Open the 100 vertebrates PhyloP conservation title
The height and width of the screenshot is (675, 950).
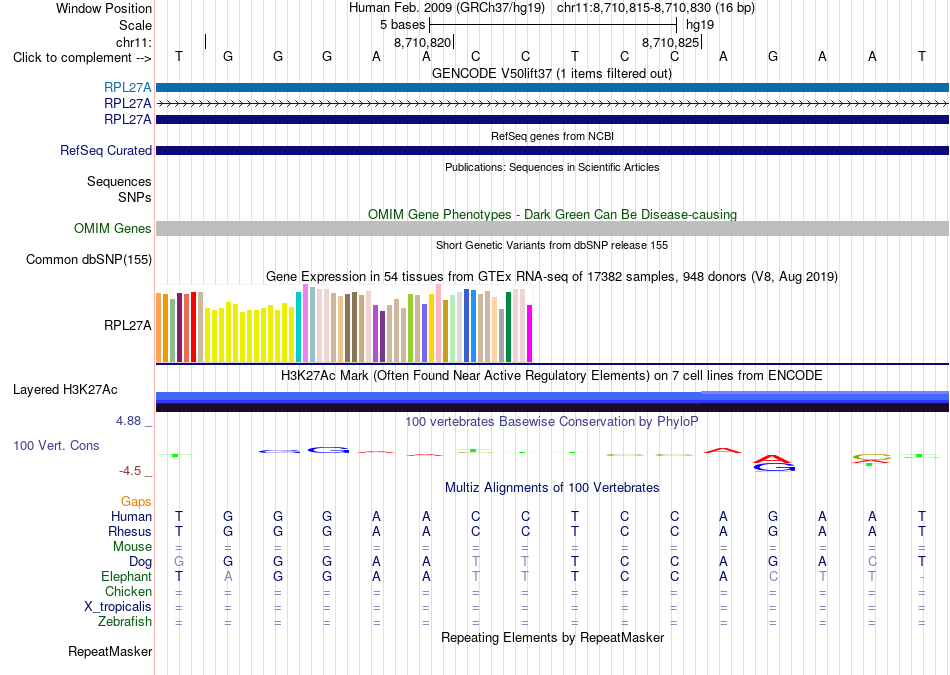551,422
